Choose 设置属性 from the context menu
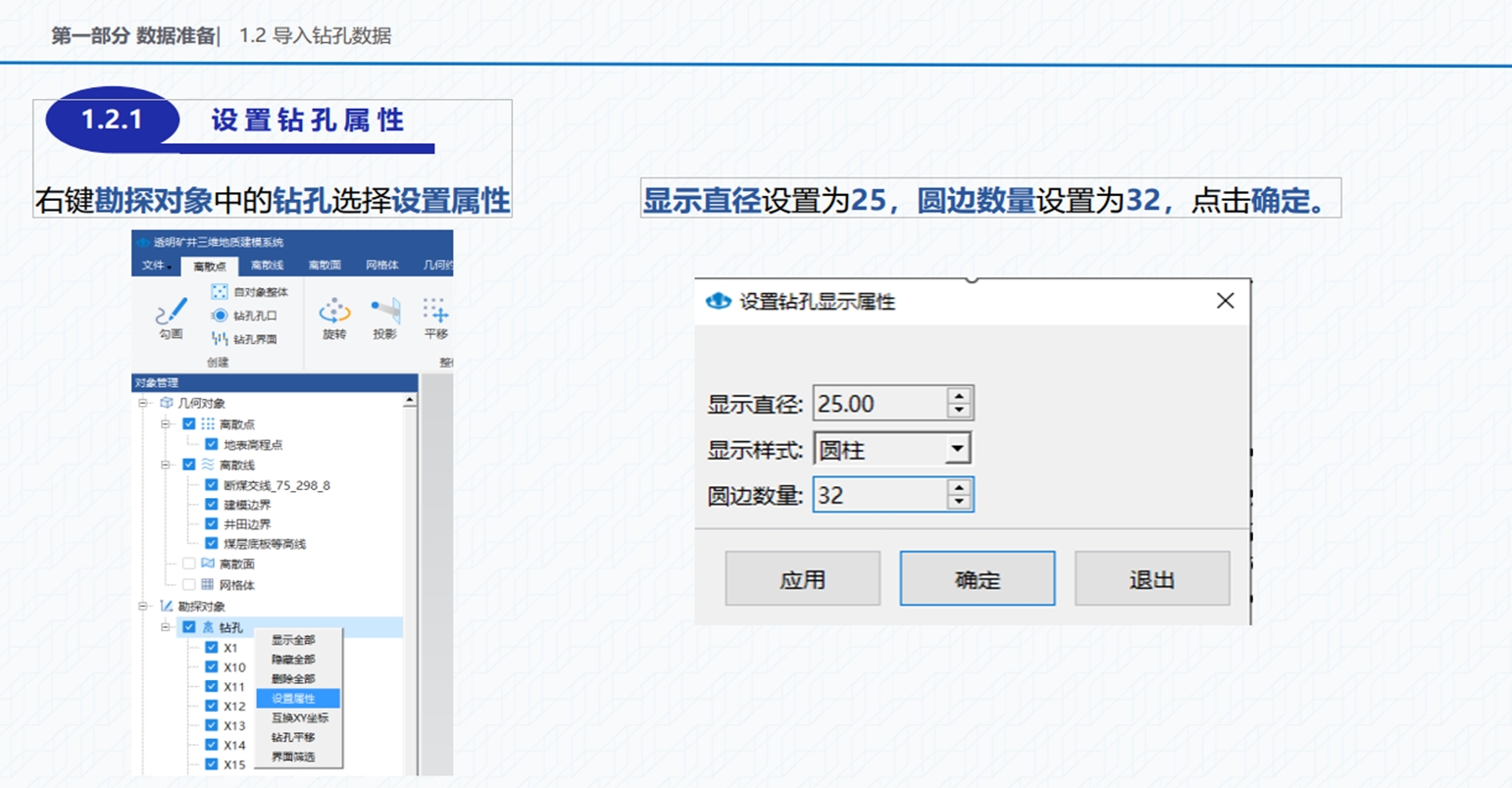The height and width of the screenshot is (788, 1512). coord(294,699)
